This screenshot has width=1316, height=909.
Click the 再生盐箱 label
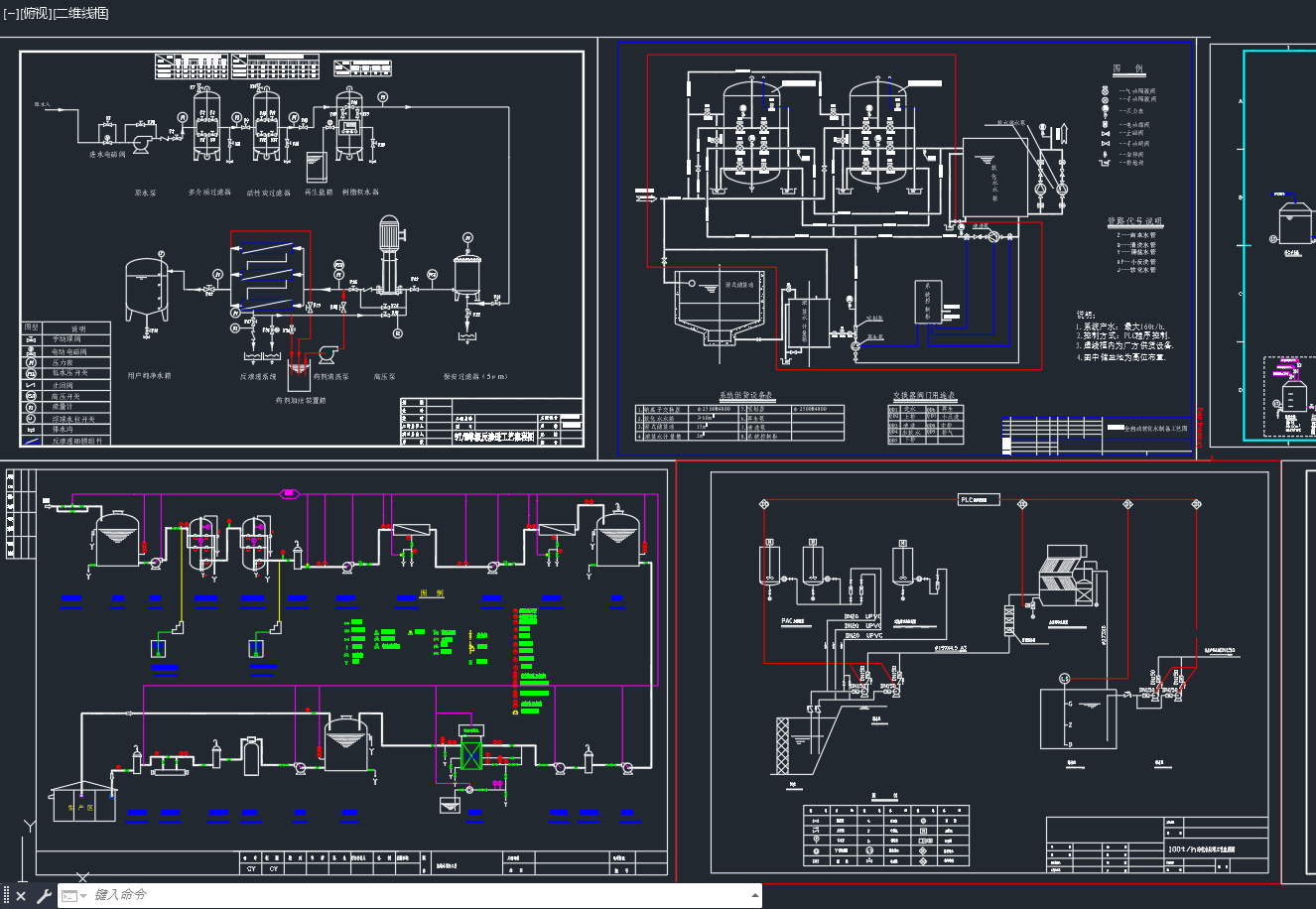click(x=319, y=193)
